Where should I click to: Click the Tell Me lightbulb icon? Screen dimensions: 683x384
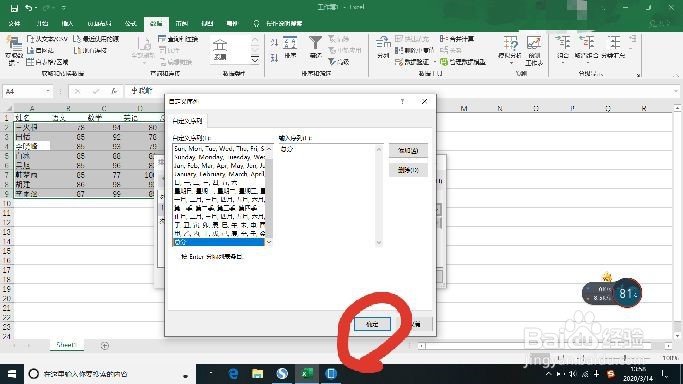point(256,24)
